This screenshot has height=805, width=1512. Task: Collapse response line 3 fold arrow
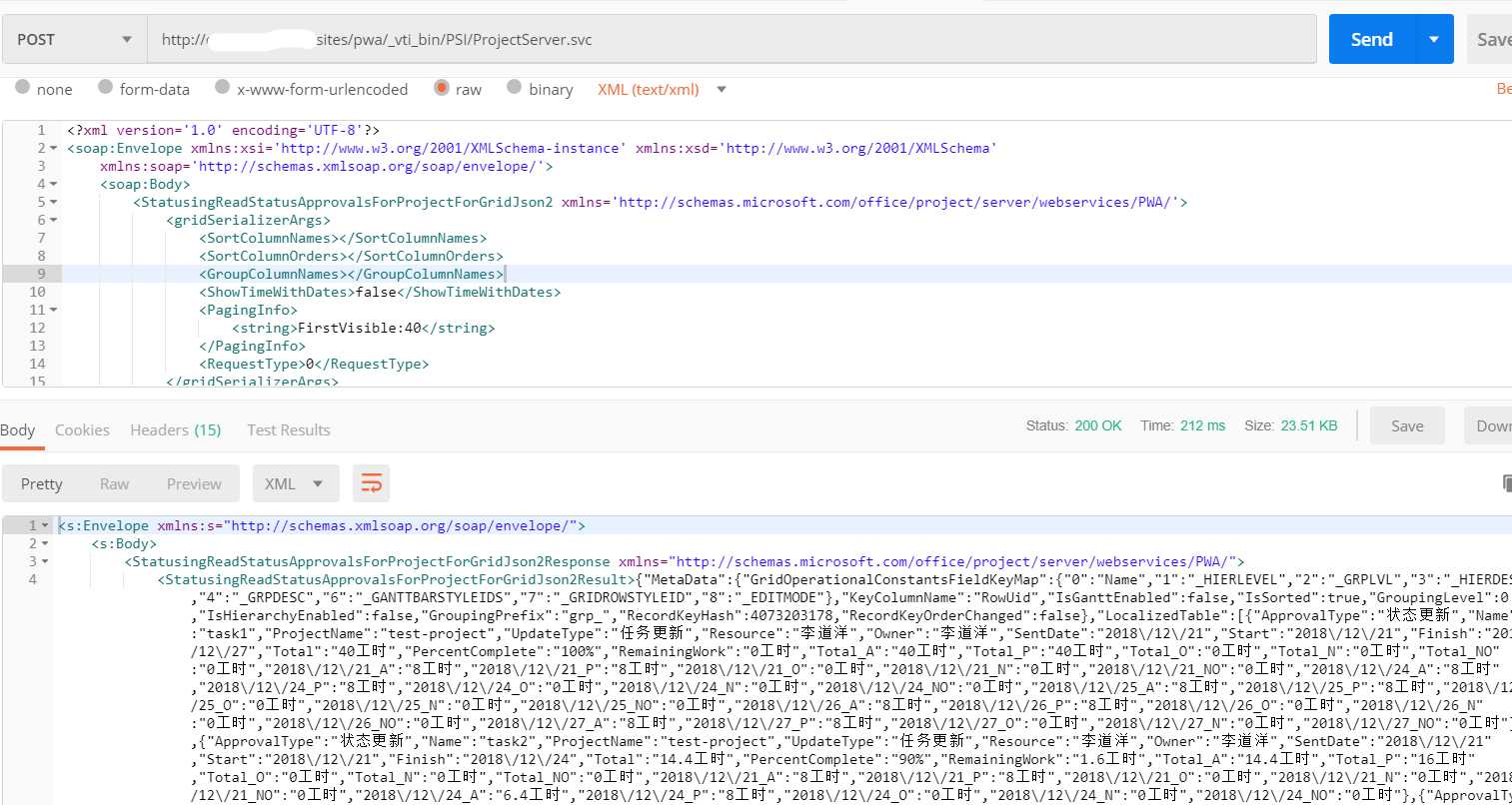[x=45, y=561]
